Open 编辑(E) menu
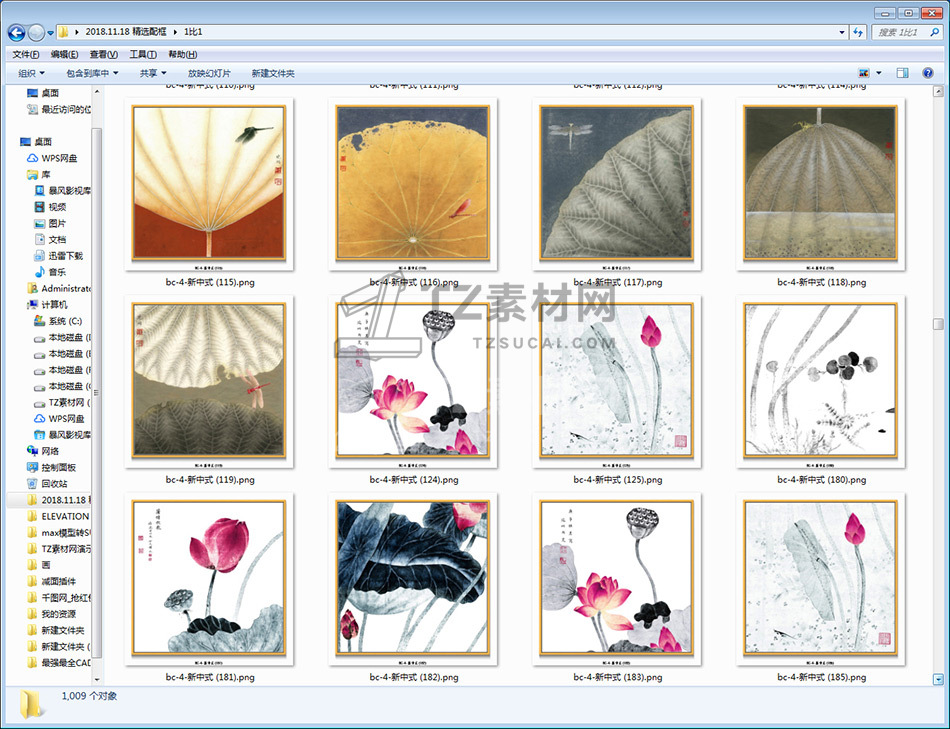Screen dimensions: 950x729 coord(64,55)
